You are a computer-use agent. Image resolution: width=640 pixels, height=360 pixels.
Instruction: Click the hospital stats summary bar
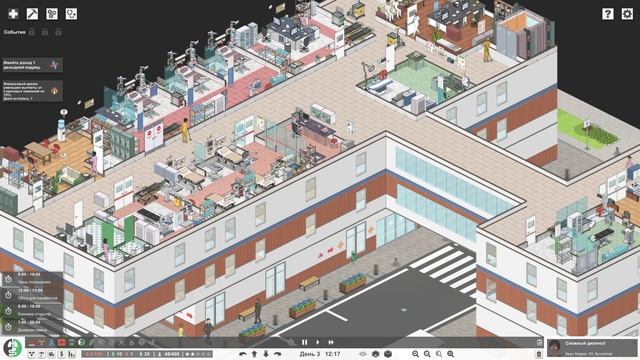pyautogui.click(x=147, y=354)
